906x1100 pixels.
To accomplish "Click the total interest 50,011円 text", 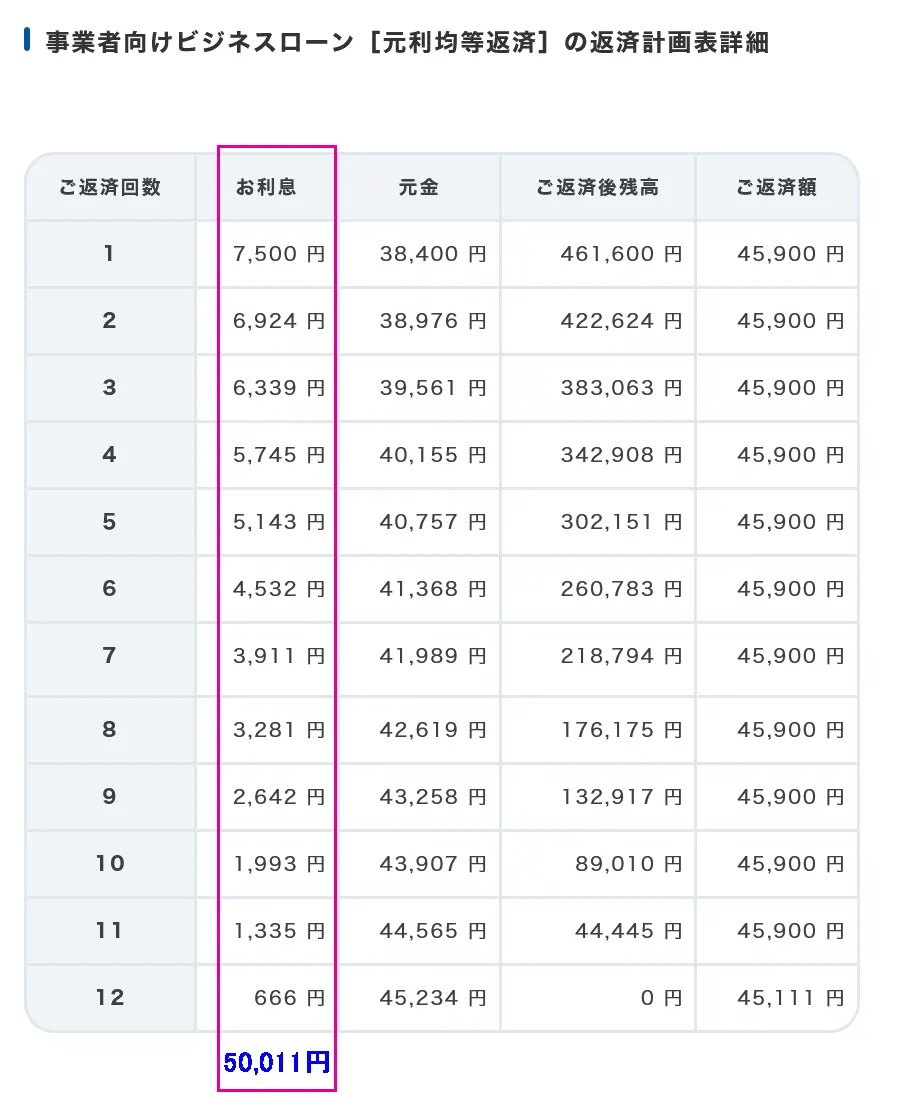I will (x=277, y=1062).
